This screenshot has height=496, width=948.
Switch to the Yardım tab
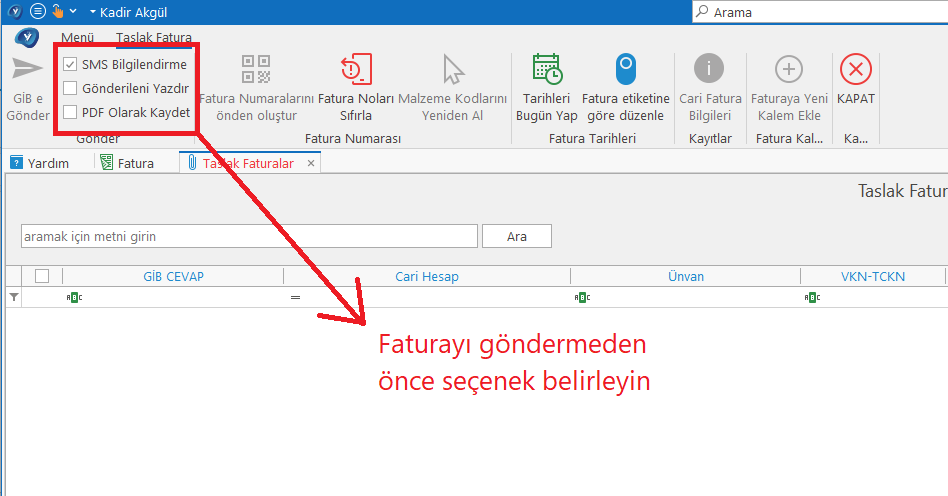40,163
